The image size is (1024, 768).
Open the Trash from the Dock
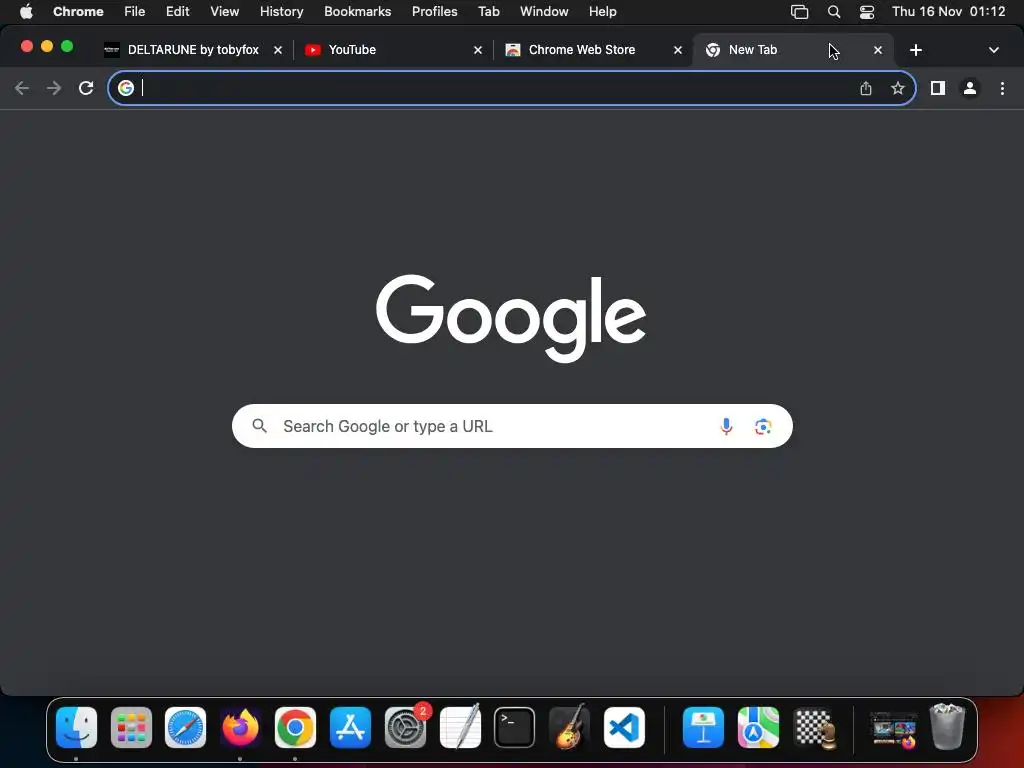[948, 727]
